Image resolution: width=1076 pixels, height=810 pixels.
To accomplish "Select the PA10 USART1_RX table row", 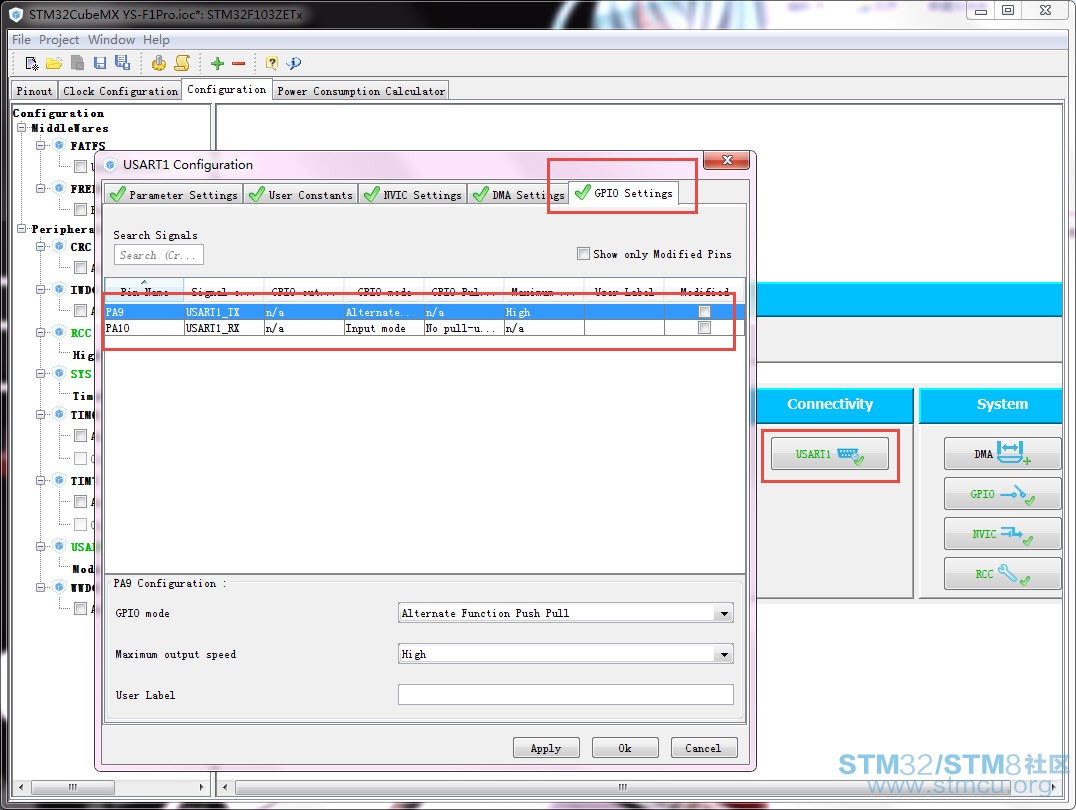I will 424,328.
